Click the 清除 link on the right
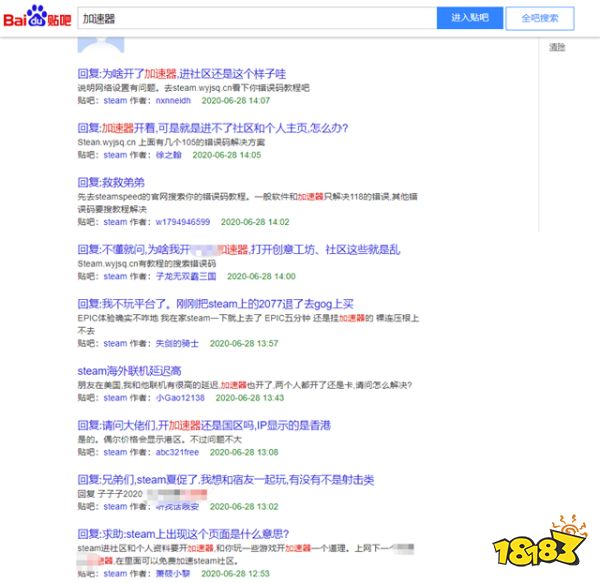Viewport: 600px width, 583px height. [x=557, y=47]
